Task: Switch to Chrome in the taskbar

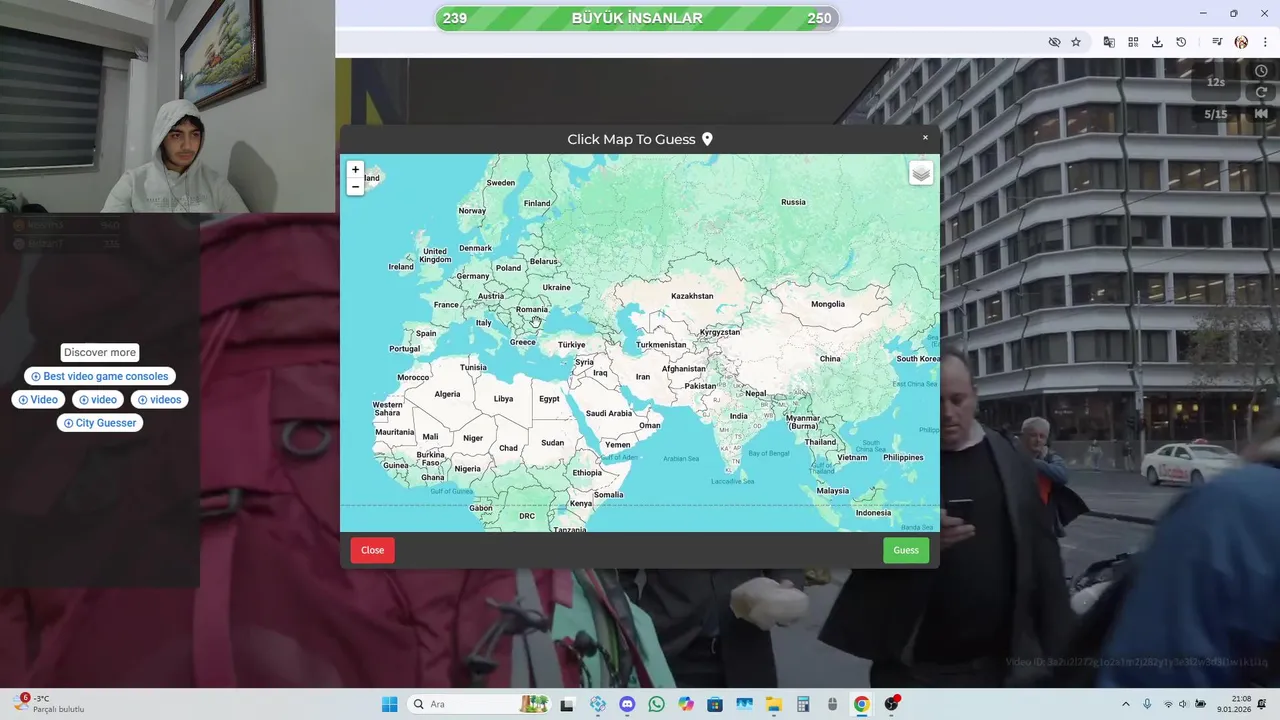Action: click(861, 704)
